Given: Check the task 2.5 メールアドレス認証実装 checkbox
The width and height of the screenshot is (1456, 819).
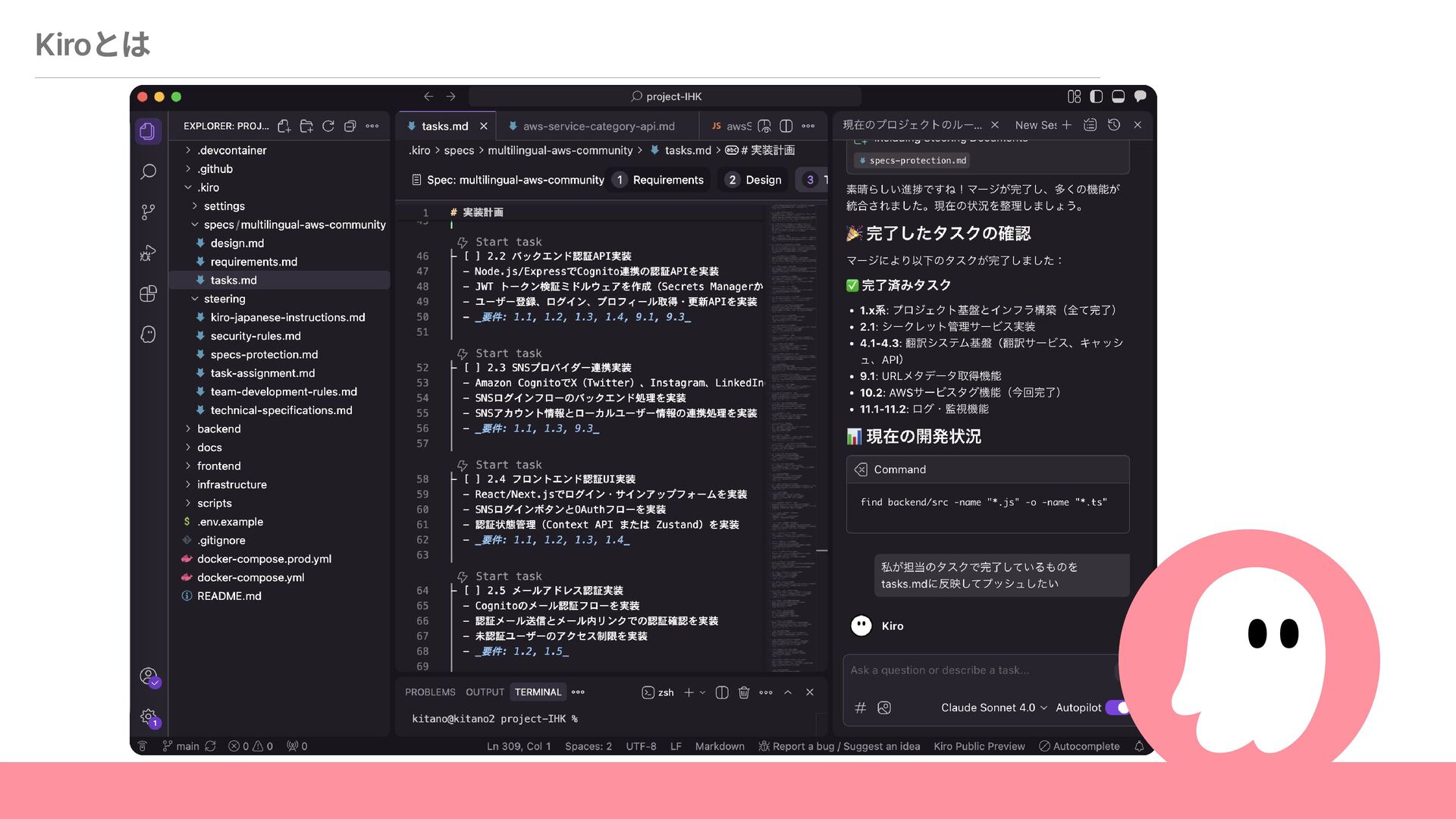Looking at the screenshot, I should (x=472, y=591).
